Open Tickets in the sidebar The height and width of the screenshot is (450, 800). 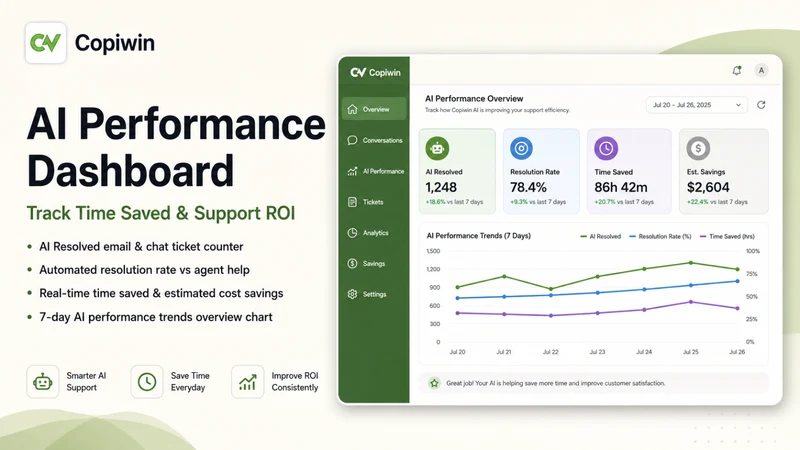point(374,202)
